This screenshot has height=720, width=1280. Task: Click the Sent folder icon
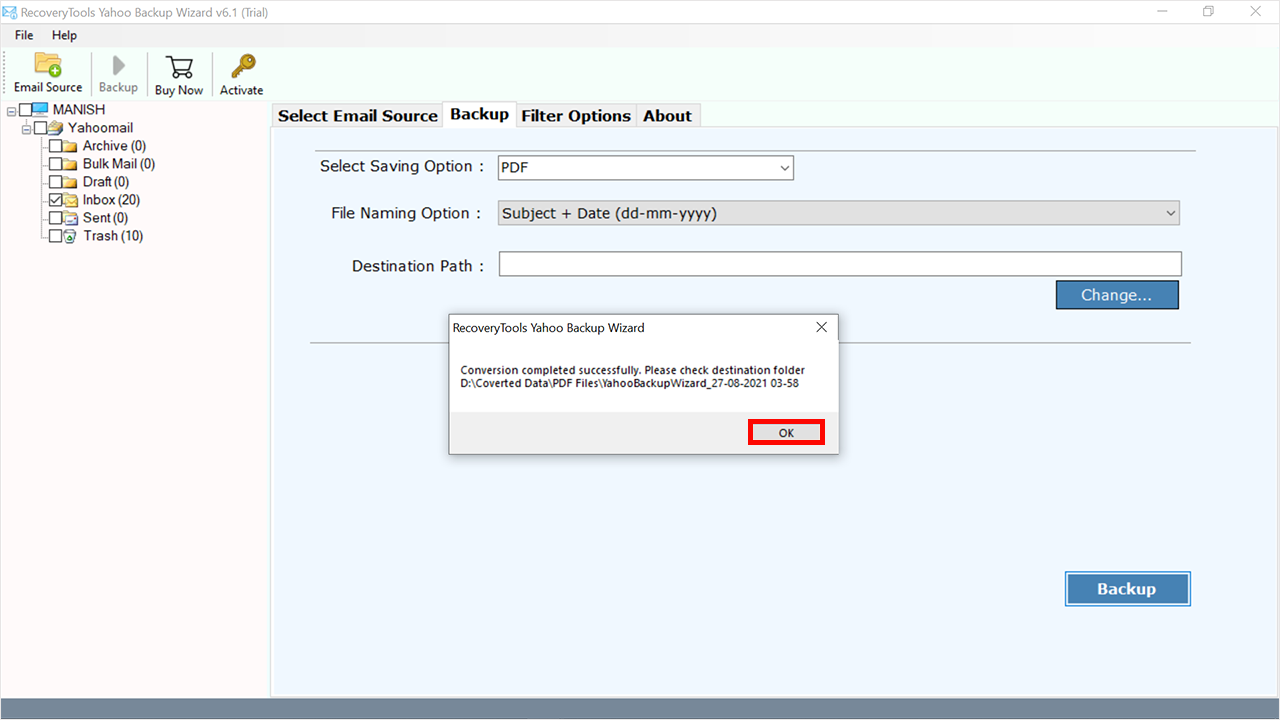click(x=71, y=218)
